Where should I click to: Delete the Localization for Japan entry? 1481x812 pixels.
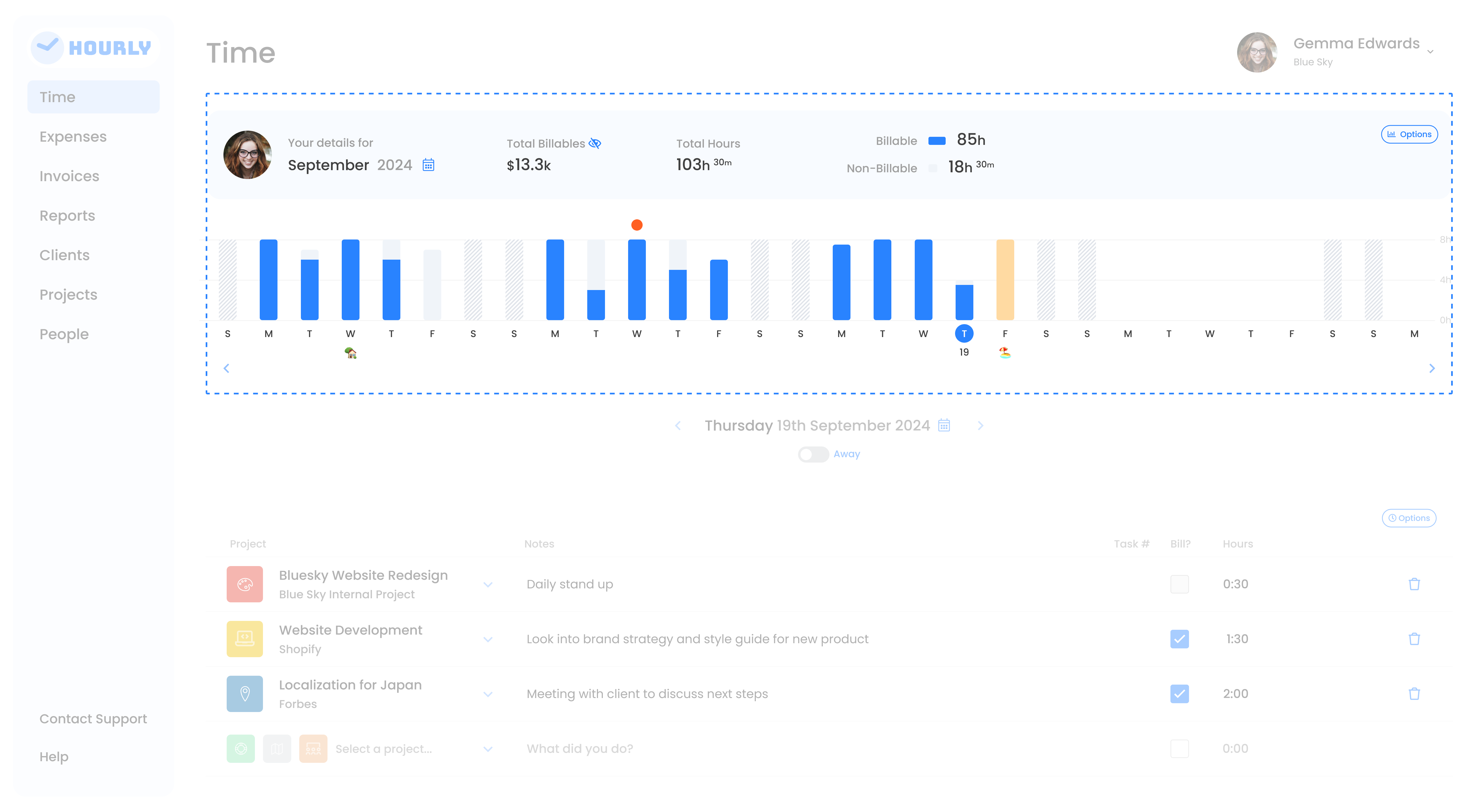1414,694
